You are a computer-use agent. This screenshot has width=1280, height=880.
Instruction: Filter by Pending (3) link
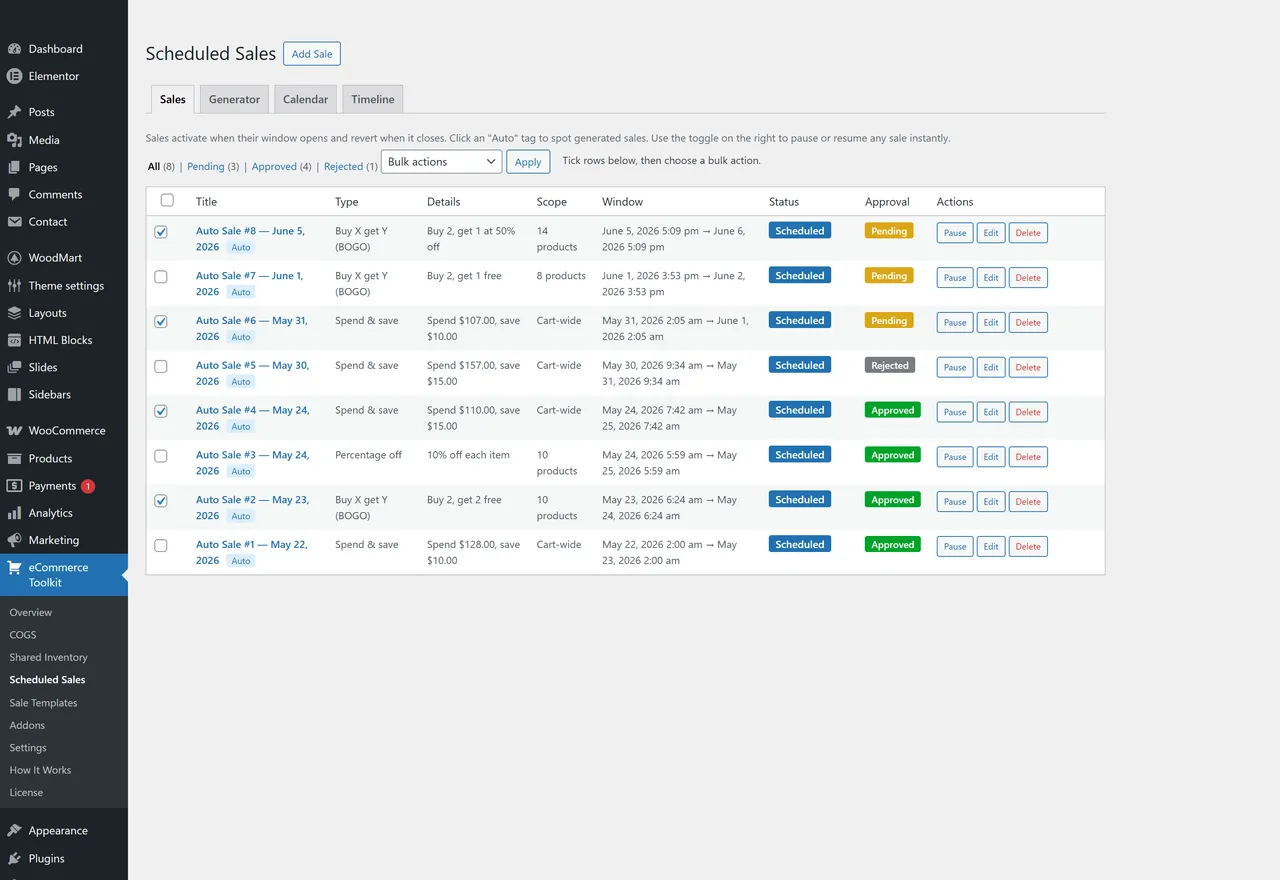(213, 167)
